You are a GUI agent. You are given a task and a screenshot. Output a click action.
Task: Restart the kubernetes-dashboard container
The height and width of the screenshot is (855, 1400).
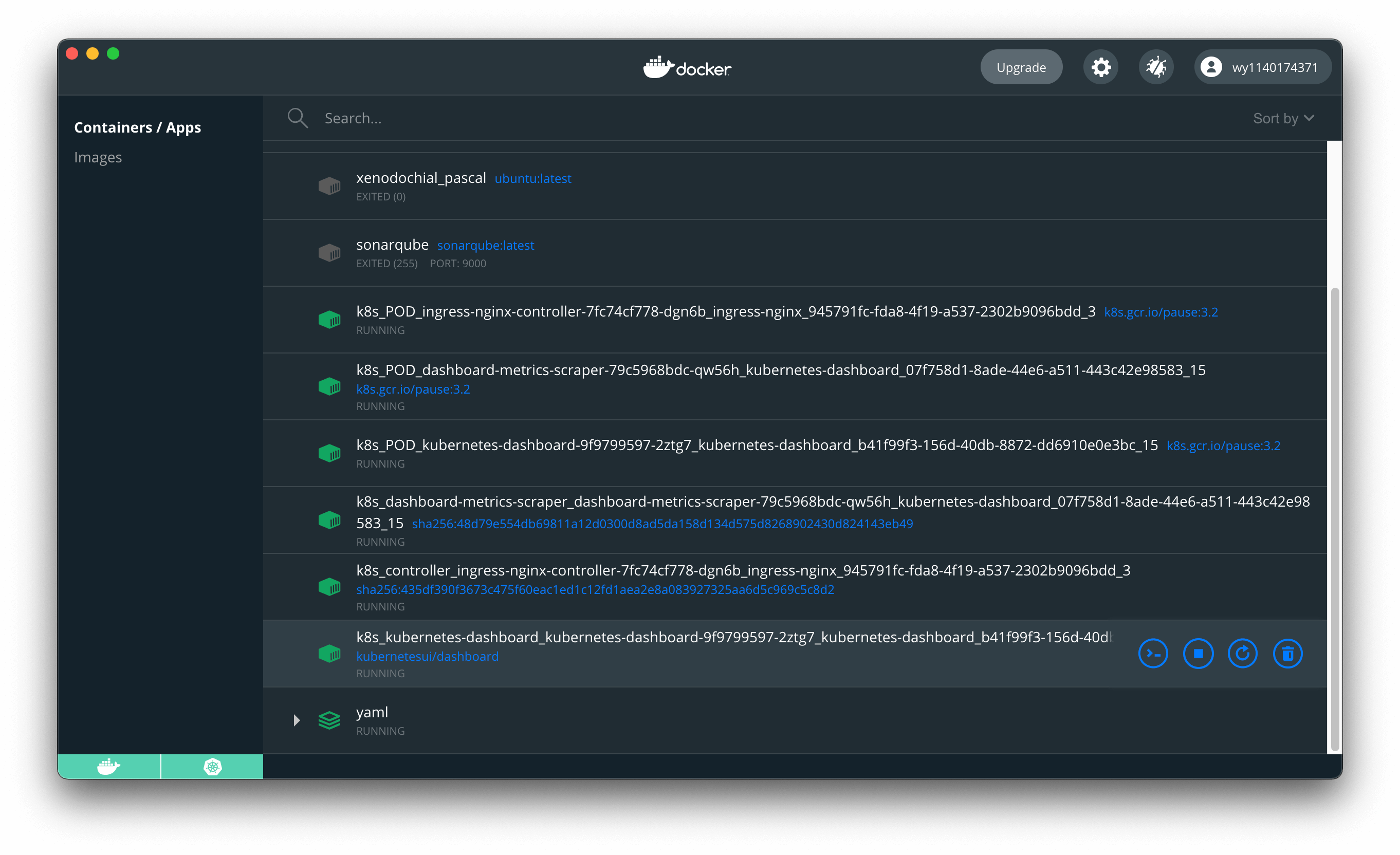coord(1243,653)
